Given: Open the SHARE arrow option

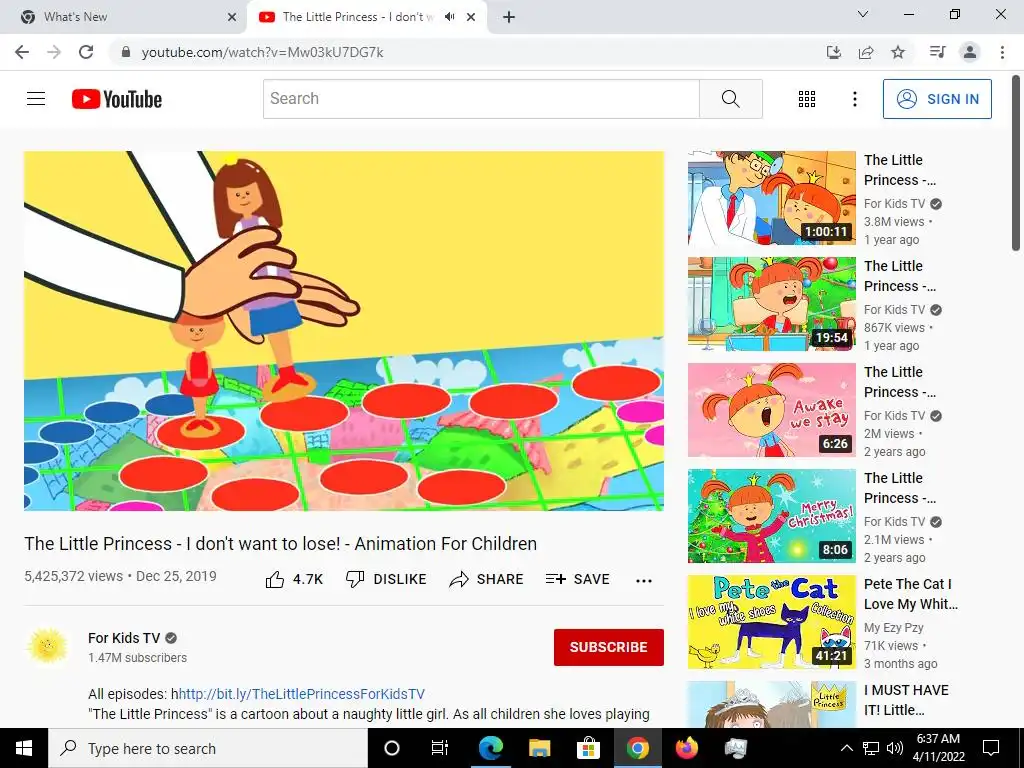Looking at the screenshot, I should (x=487, y=579).
